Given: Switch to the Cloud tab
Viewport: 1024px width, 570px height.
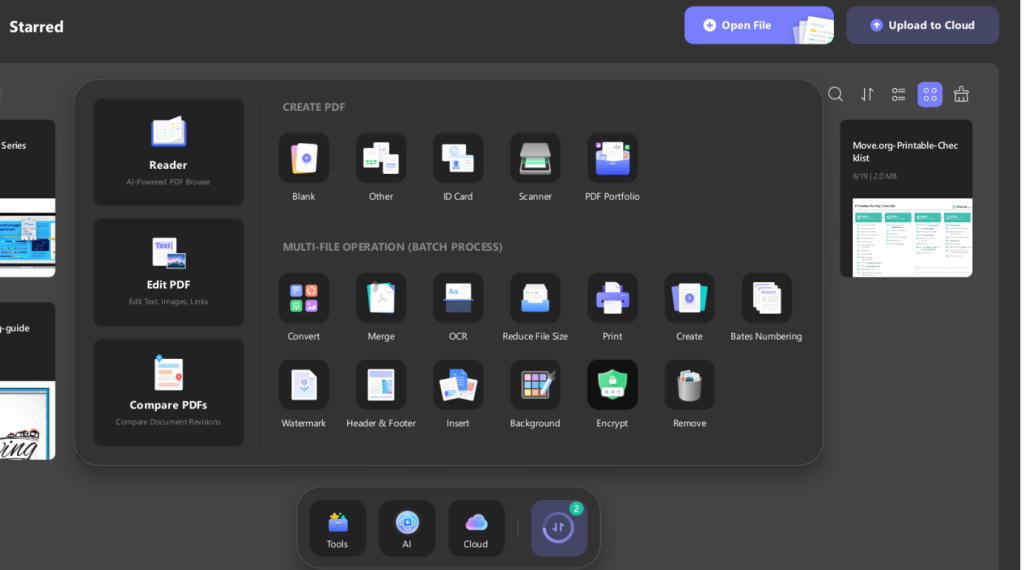Looking at the screenshot, I should (x=476, y=528).
